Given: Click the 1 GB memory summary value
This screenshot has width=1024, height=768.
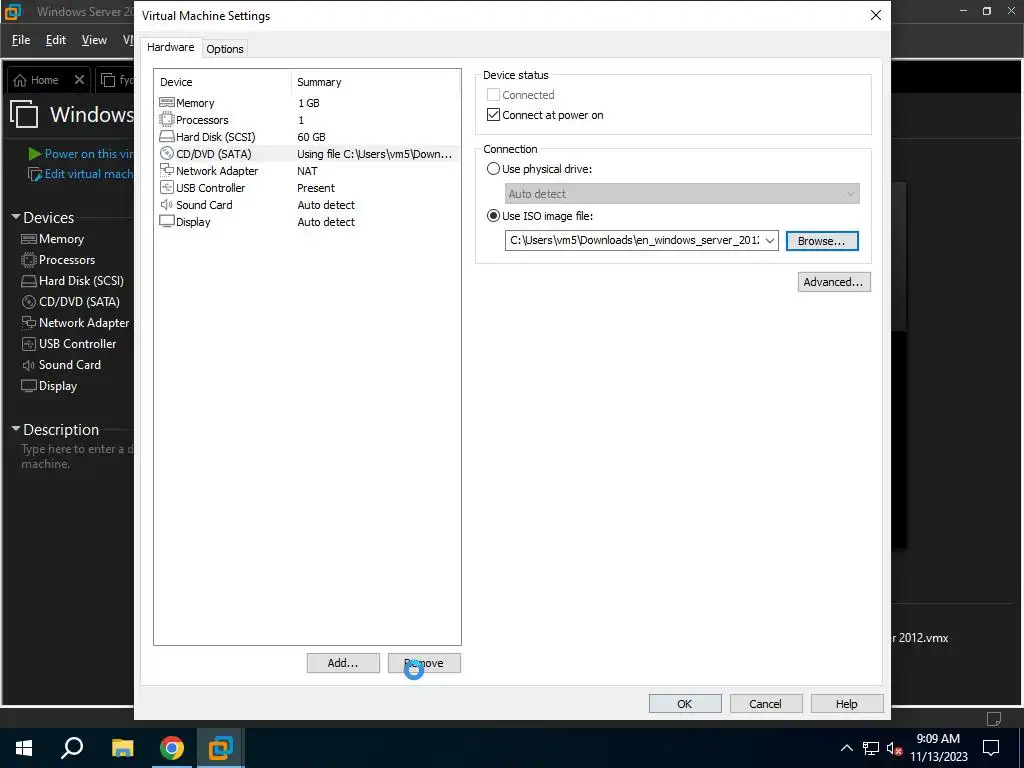Looking at the screenshot, I should tap(309, 103).
